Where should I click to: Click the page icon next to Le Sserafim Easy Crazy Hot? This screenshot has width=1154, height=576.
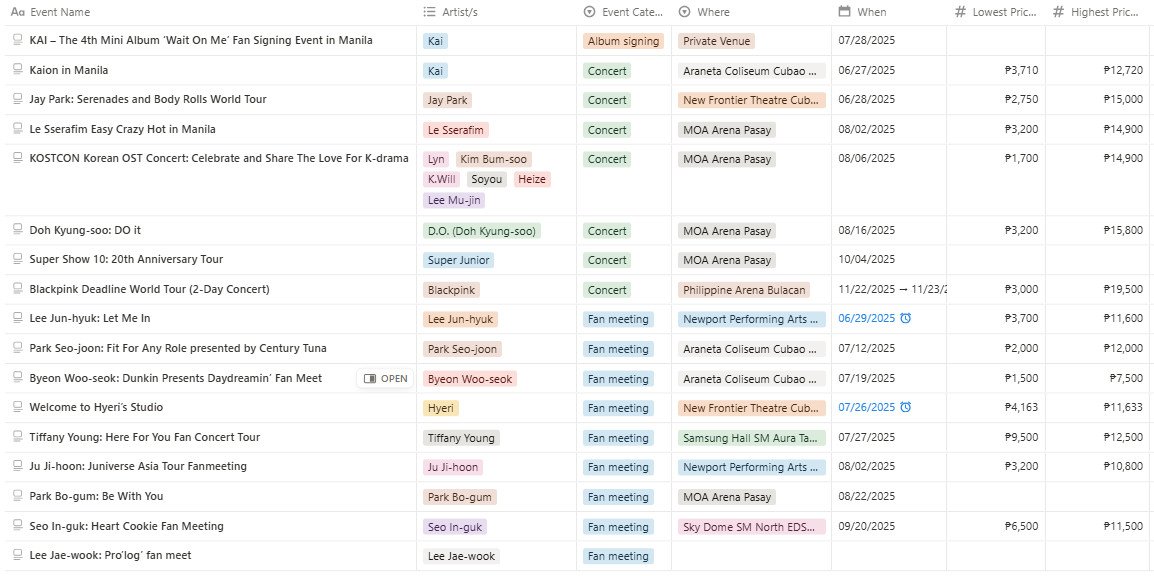(x=18, y=129)
